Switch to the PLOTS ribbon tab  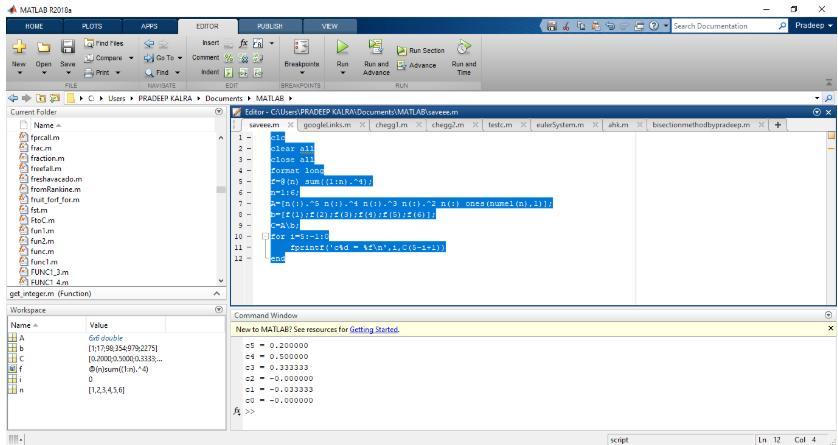click(92, 24)
